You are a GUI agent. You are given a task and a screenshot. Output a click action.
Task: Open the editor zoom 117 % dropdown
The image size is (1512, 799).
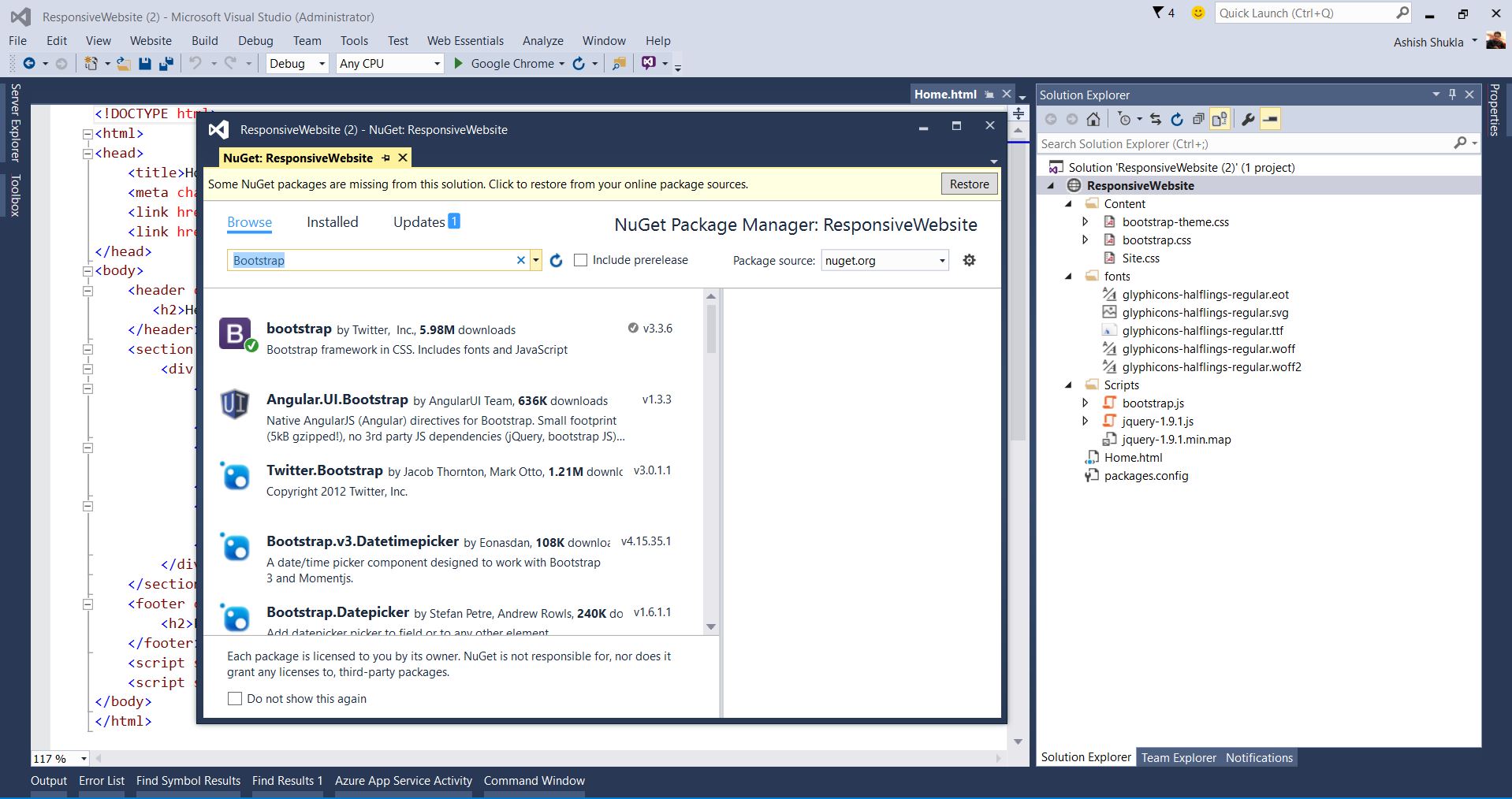click(x=83, y=759)
